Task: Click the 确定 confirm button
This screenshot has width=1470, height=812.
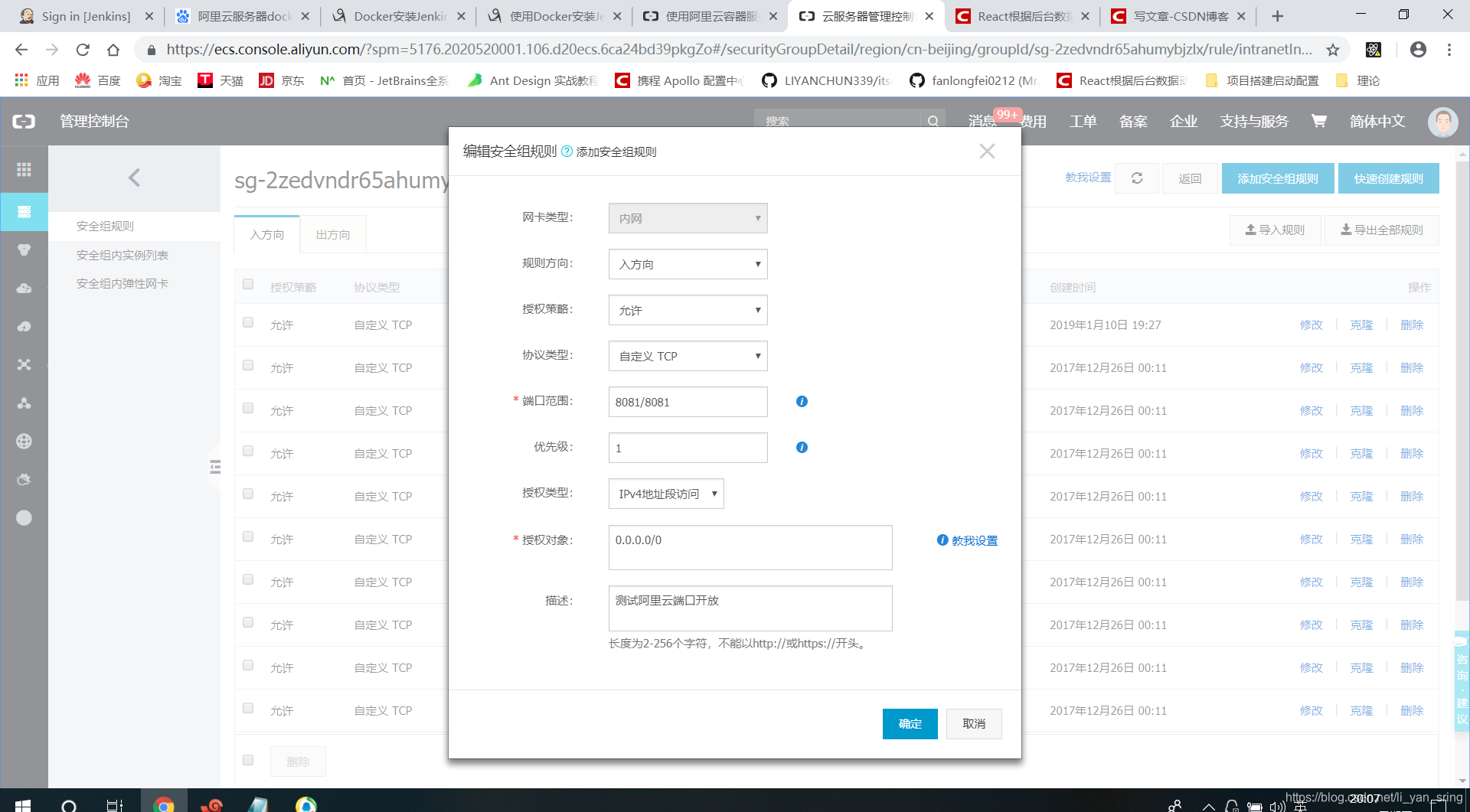Action: (910, 724)
